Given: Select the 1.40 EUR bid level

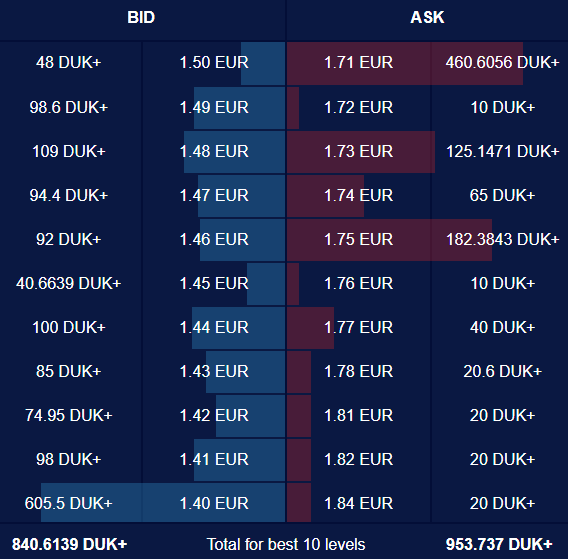Looking at the screenshot, I should [x=214, y=503].
